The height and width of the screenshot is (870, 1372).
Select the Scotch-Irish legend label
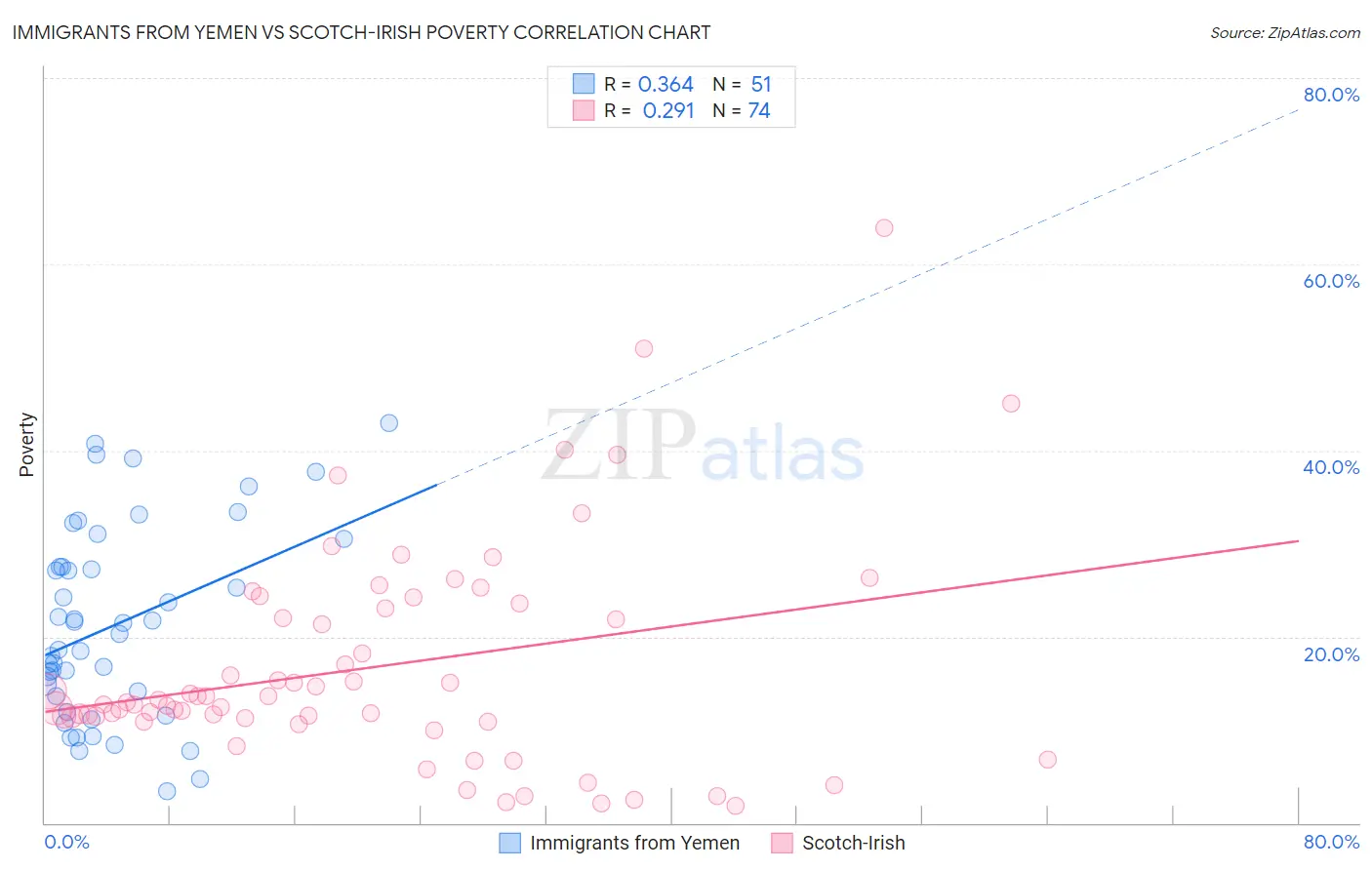[854, 843]
